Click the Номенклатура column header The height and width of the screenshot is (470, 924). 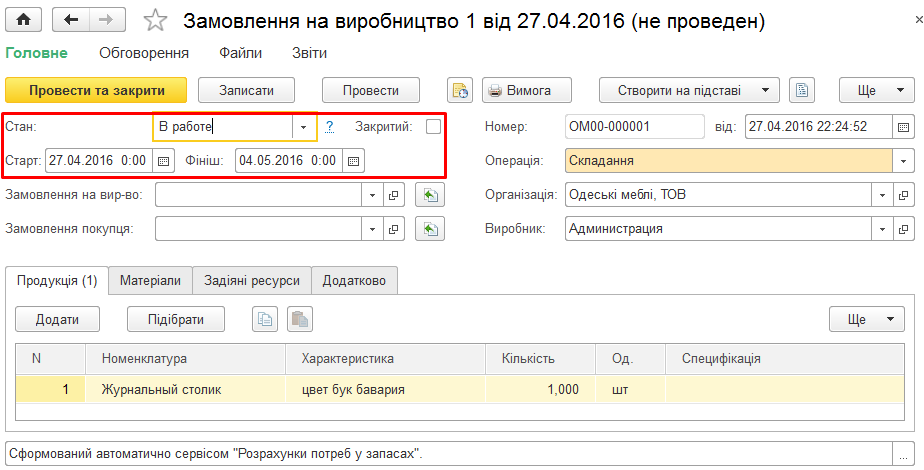tap(186, 359)
